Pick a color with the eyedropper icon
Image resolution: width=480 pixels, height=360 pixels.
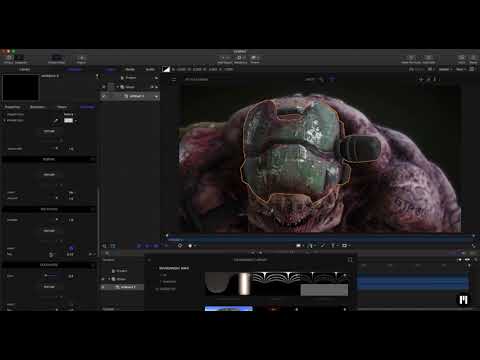click(56, 121)
